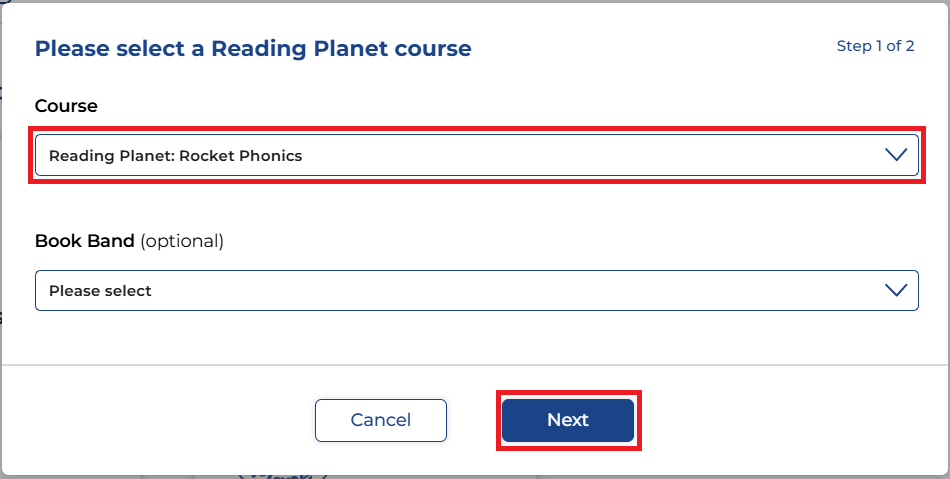Click the "Please select a Reading Planet course" heading
This screenshot has height=479, width=950.
[x=253, y=48]
